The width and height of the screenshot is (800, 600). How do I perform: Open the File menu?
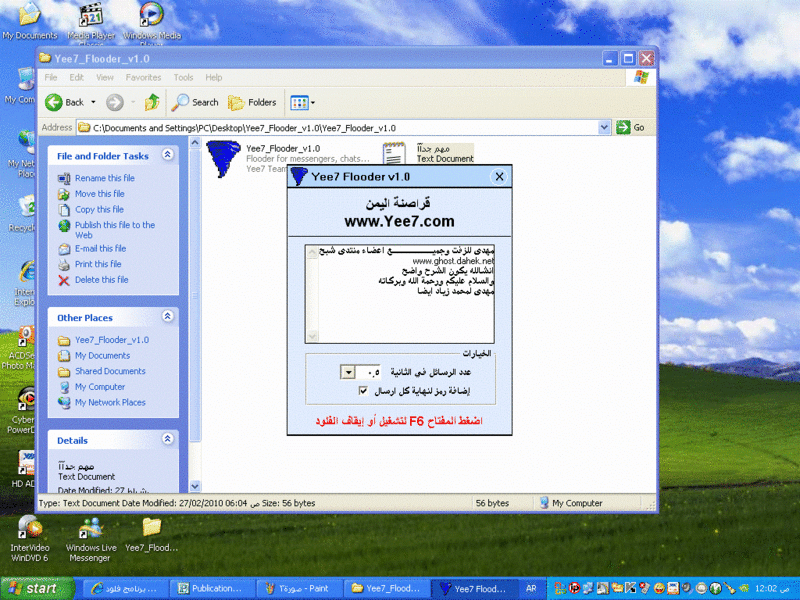tap(51, 78)
